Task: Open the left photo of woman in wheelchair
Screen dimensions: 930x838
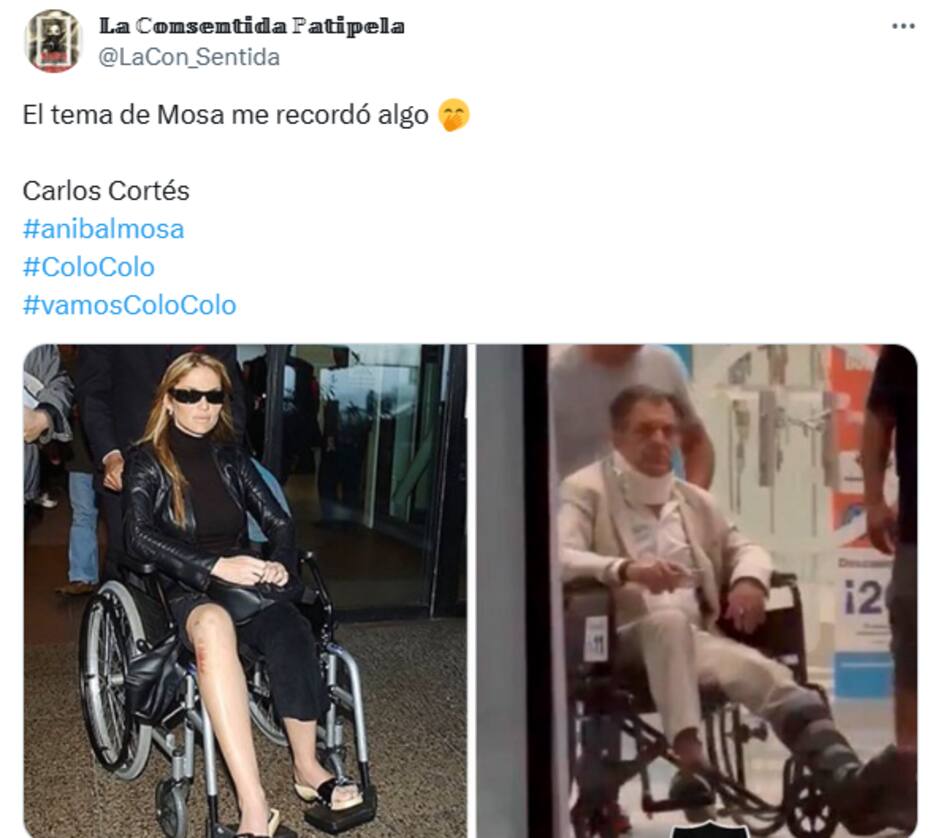Action: coord(245,591)
